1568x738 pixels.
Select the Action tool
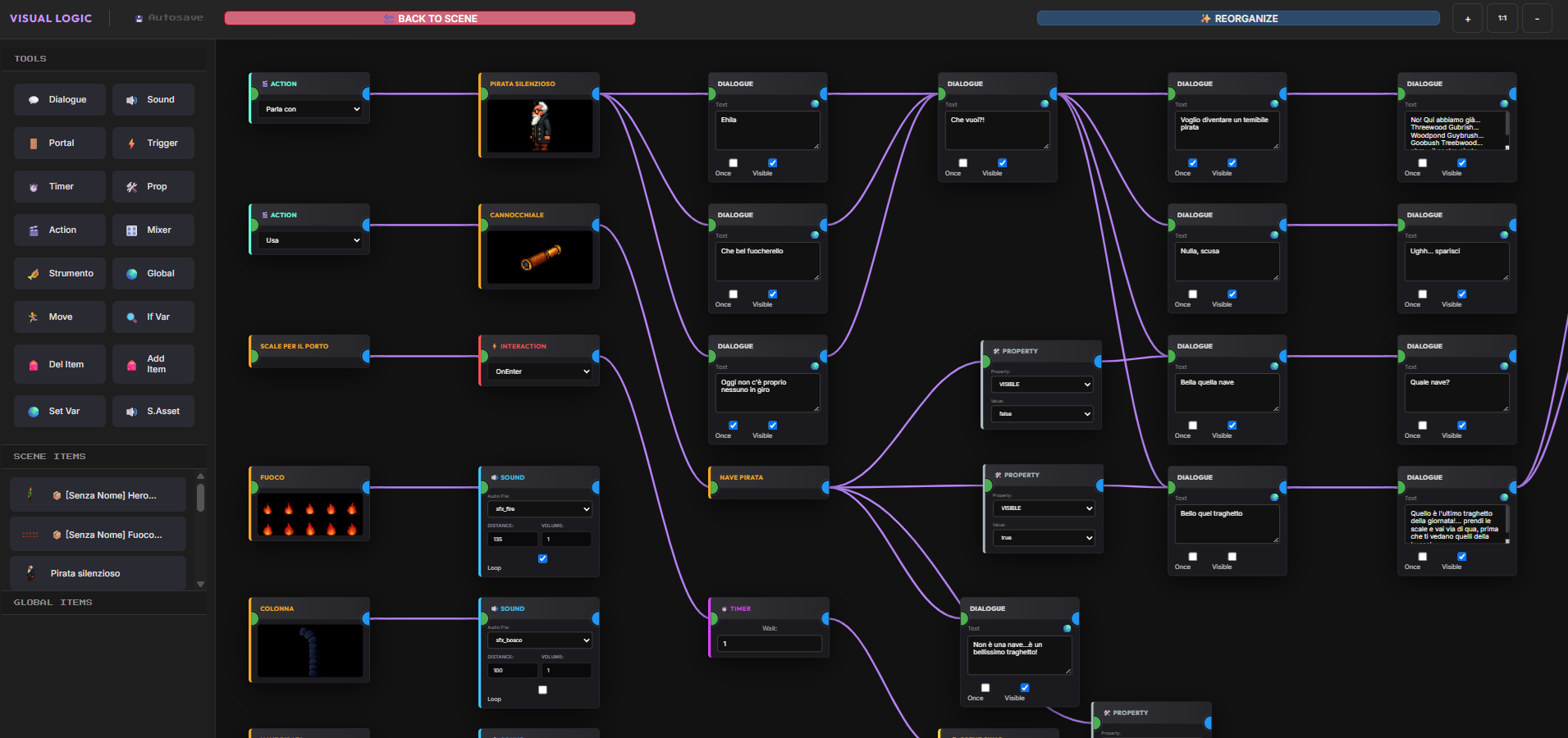coord(60,230)
